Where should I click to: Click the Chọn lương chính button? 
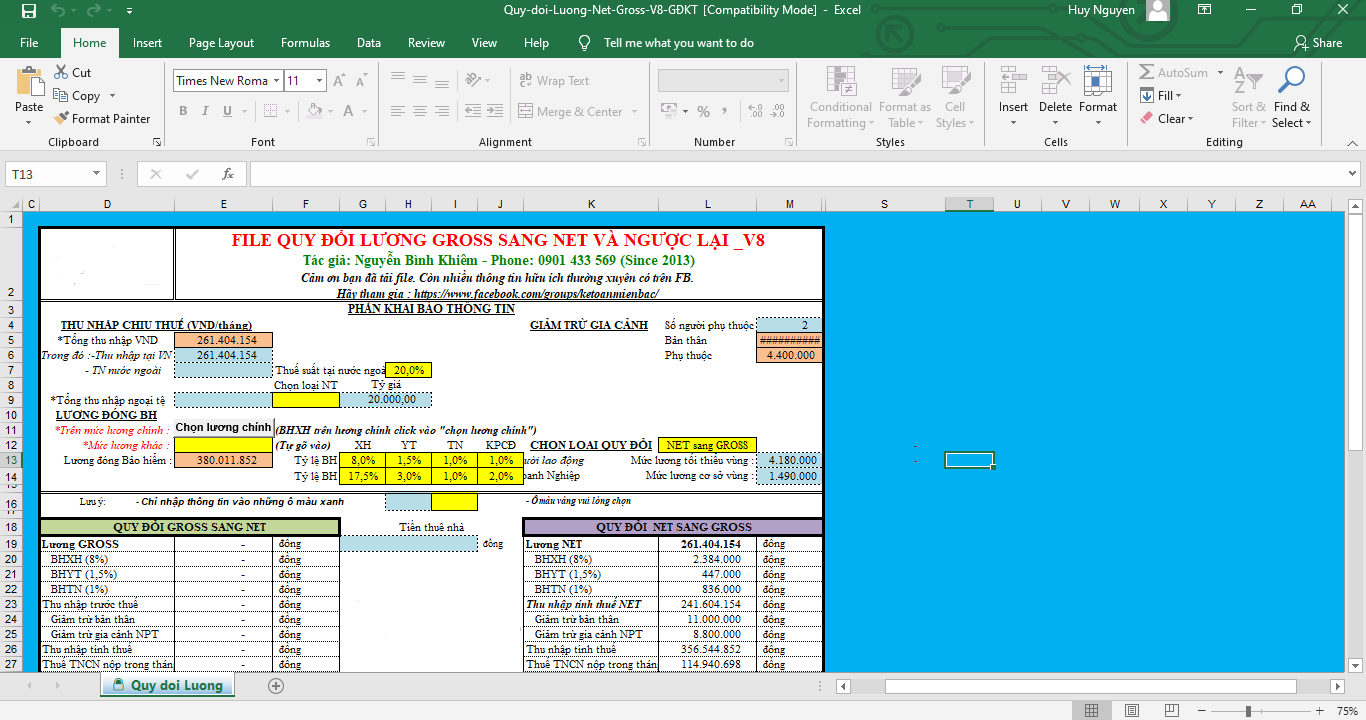coord(223,428)
